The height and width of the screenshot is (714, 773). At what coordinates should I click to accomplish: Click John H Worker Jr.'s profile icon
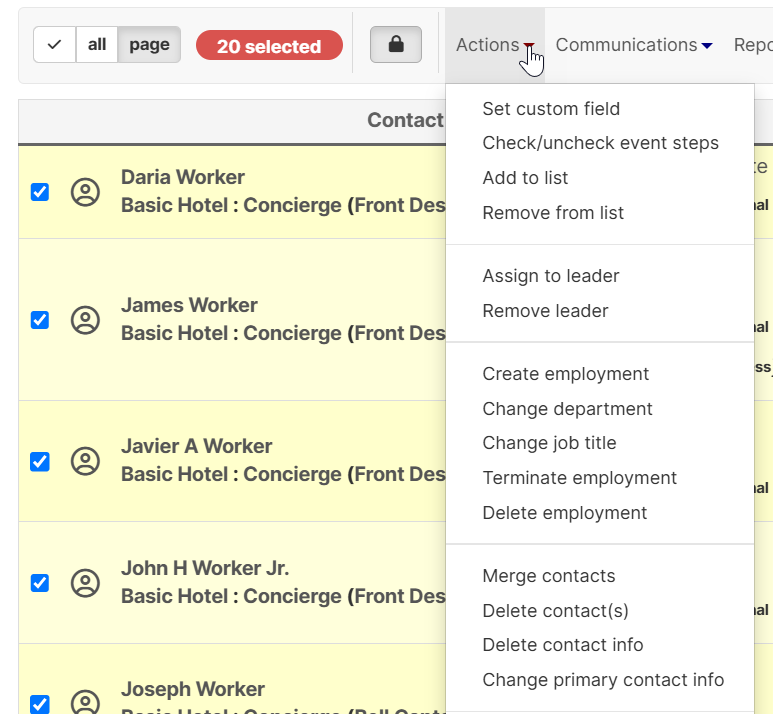tap(85, 583)
